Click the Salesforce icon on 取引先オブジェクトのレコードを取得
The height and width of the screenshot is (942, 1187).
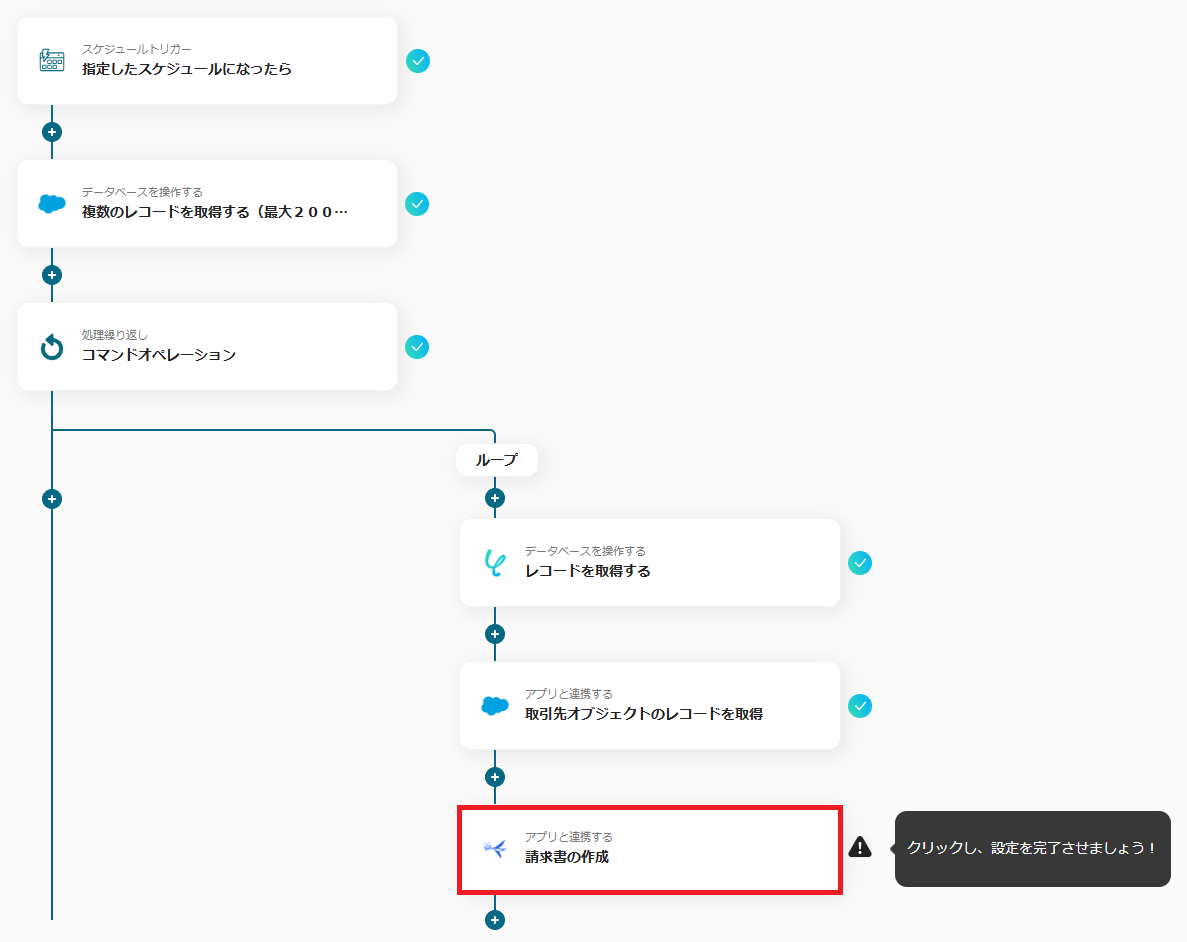495,706
